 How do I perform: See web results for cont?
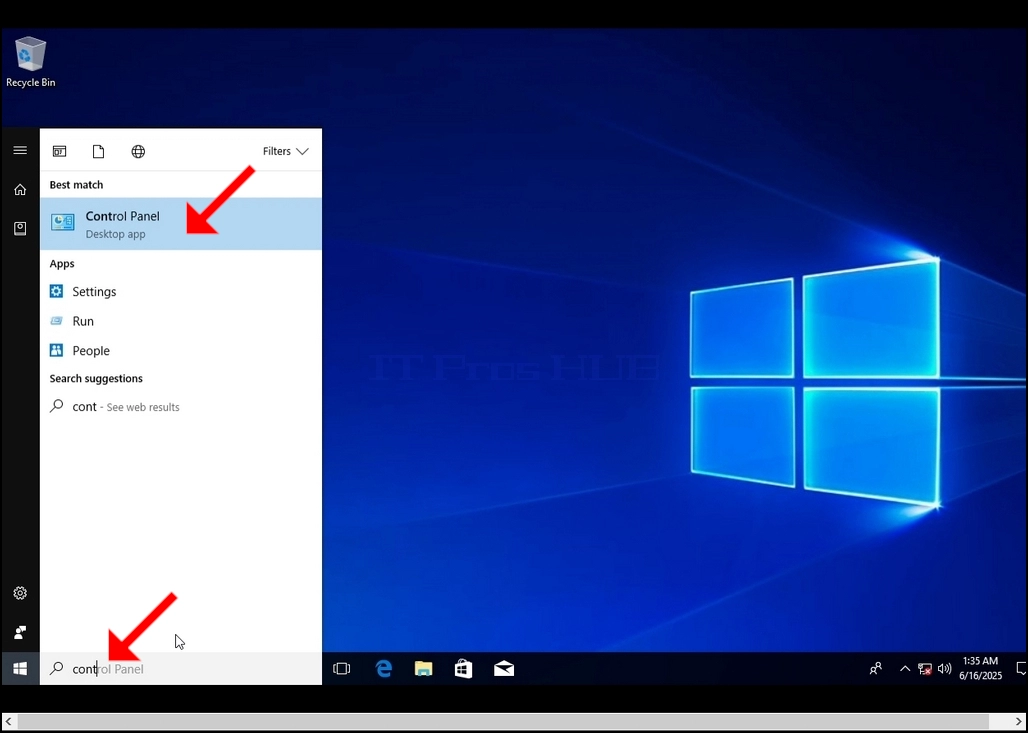[181, 407]
